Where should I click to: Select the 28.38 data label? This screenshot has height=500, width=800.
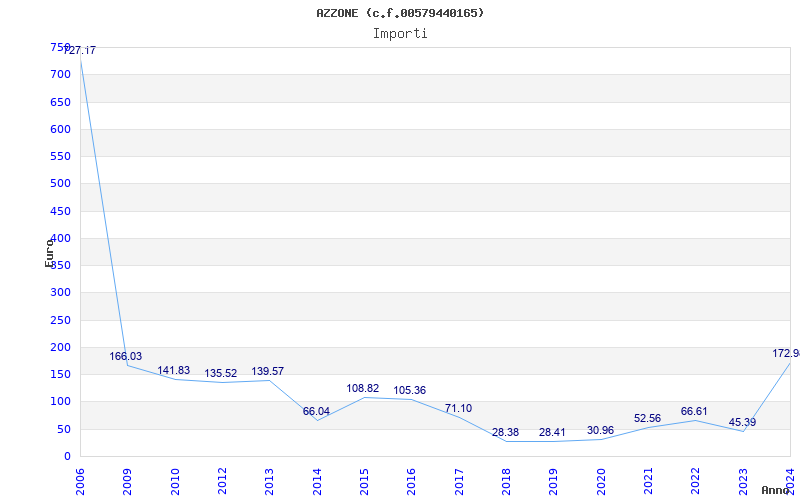click(505, 432)
